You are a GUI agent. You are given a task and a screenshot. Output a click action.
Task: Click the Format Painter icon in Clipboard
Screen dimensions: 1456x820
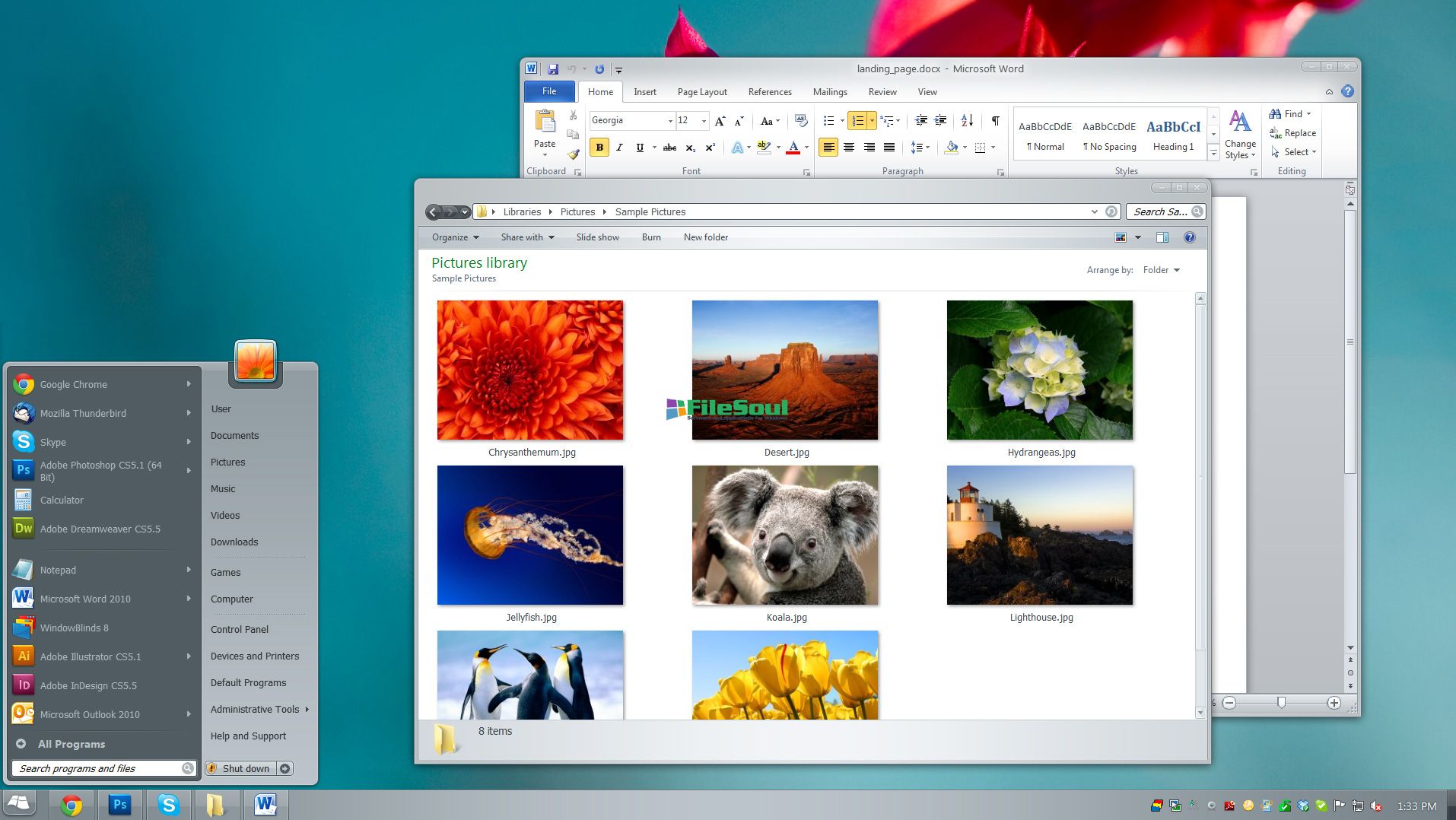573,154
